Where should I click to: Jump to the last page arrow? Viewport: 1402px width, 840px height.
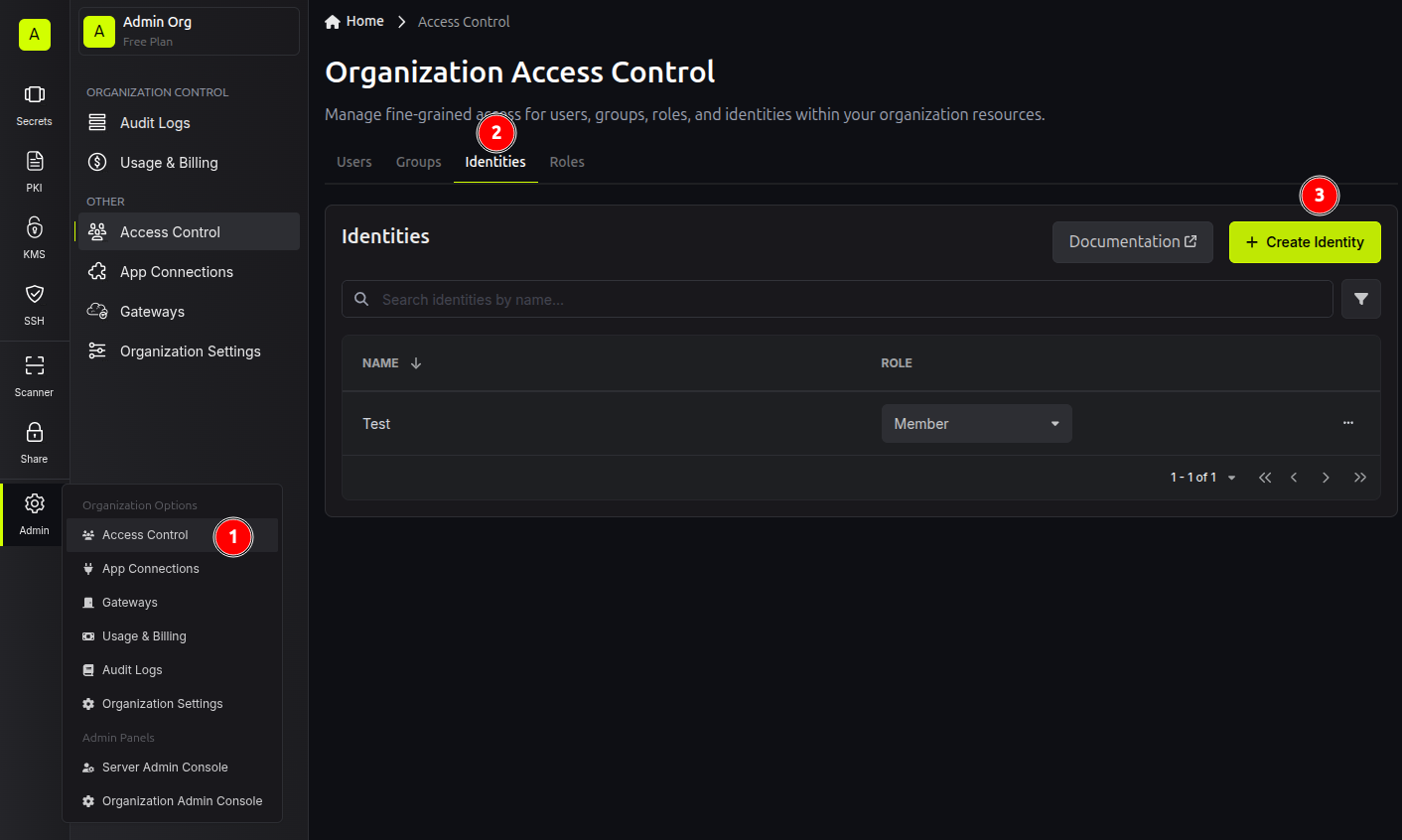(1360, 478)
